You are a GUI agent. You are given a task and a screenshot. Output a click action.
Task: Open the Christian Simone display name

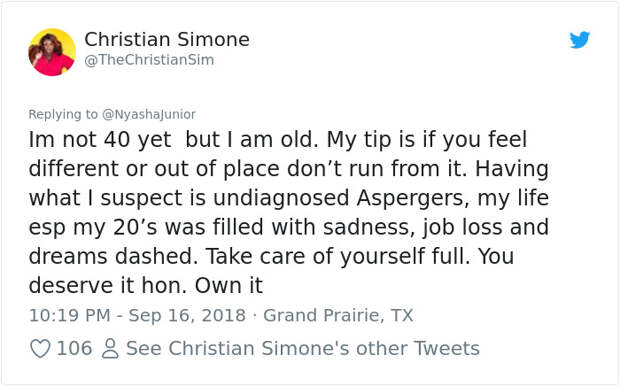(x=167, y=39)
